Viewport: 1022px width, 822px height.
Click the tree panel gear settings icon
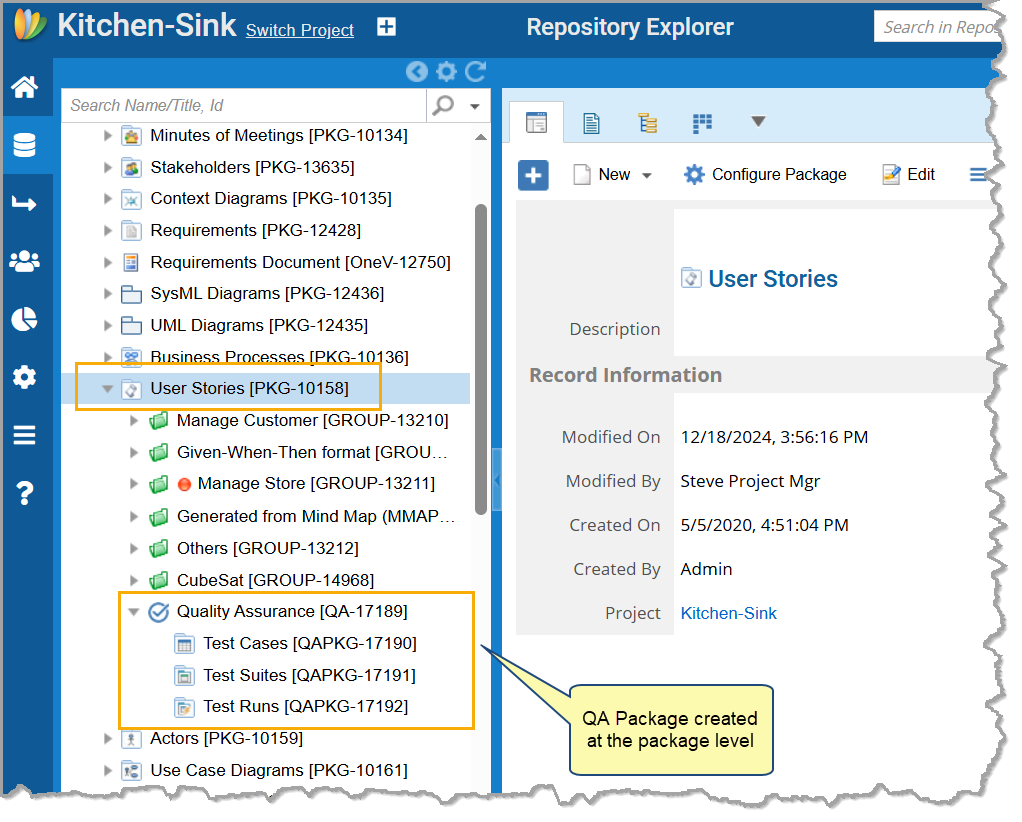(446, 71)
